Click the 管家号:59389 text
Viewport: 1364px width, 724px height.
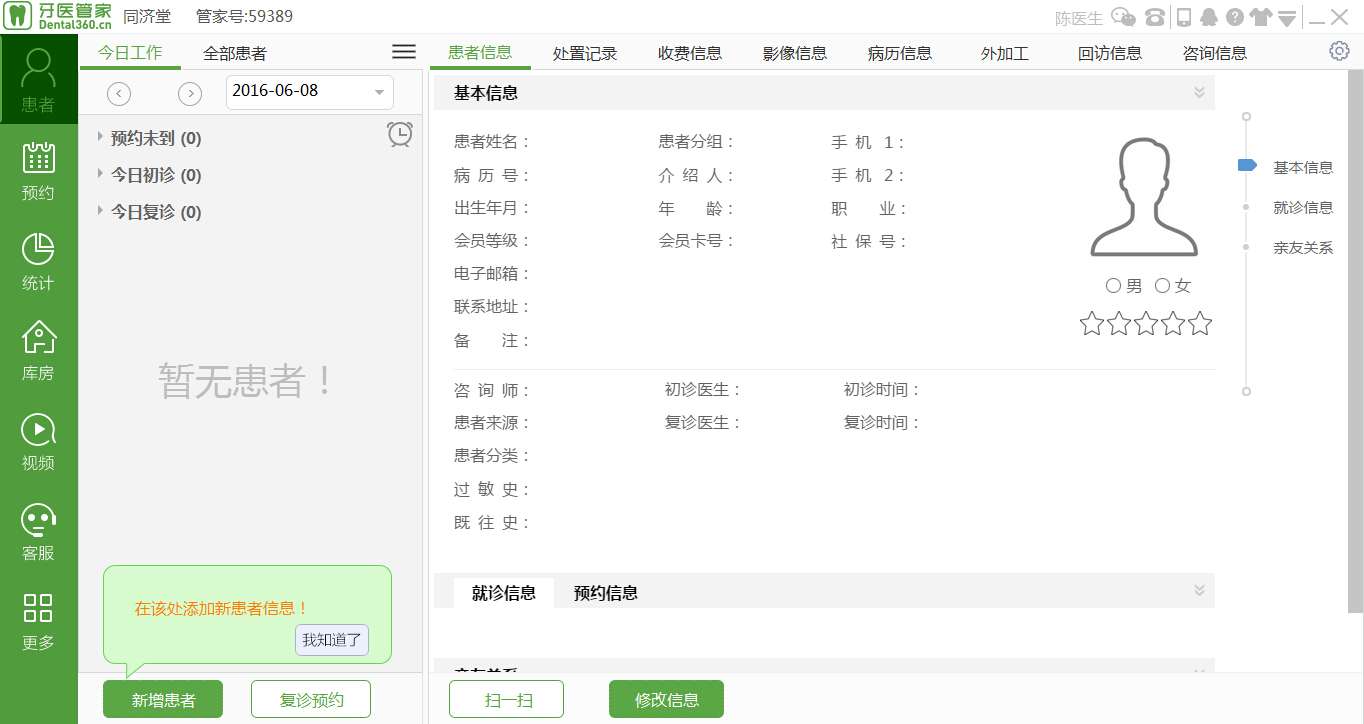click(244, 17)
